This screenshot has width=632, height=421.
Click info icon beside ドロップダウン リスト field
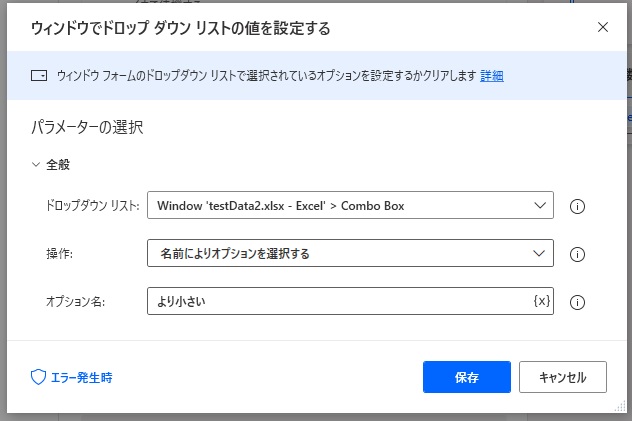(577, 207)
